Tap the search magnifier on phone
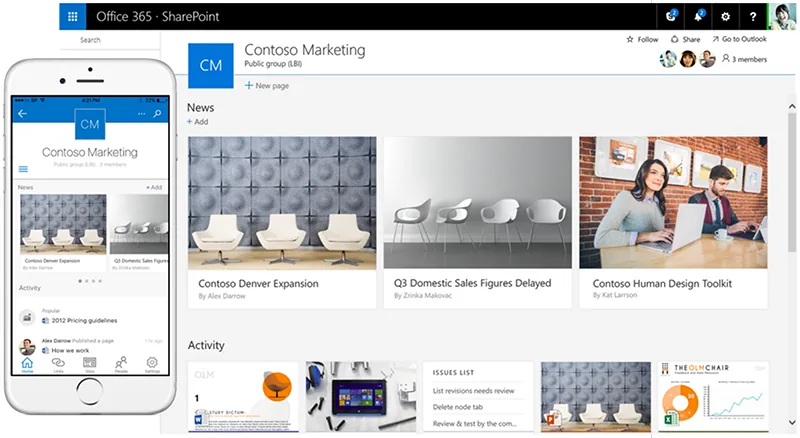The height and width of the screenshot is (438, 800). click(157, 113)
